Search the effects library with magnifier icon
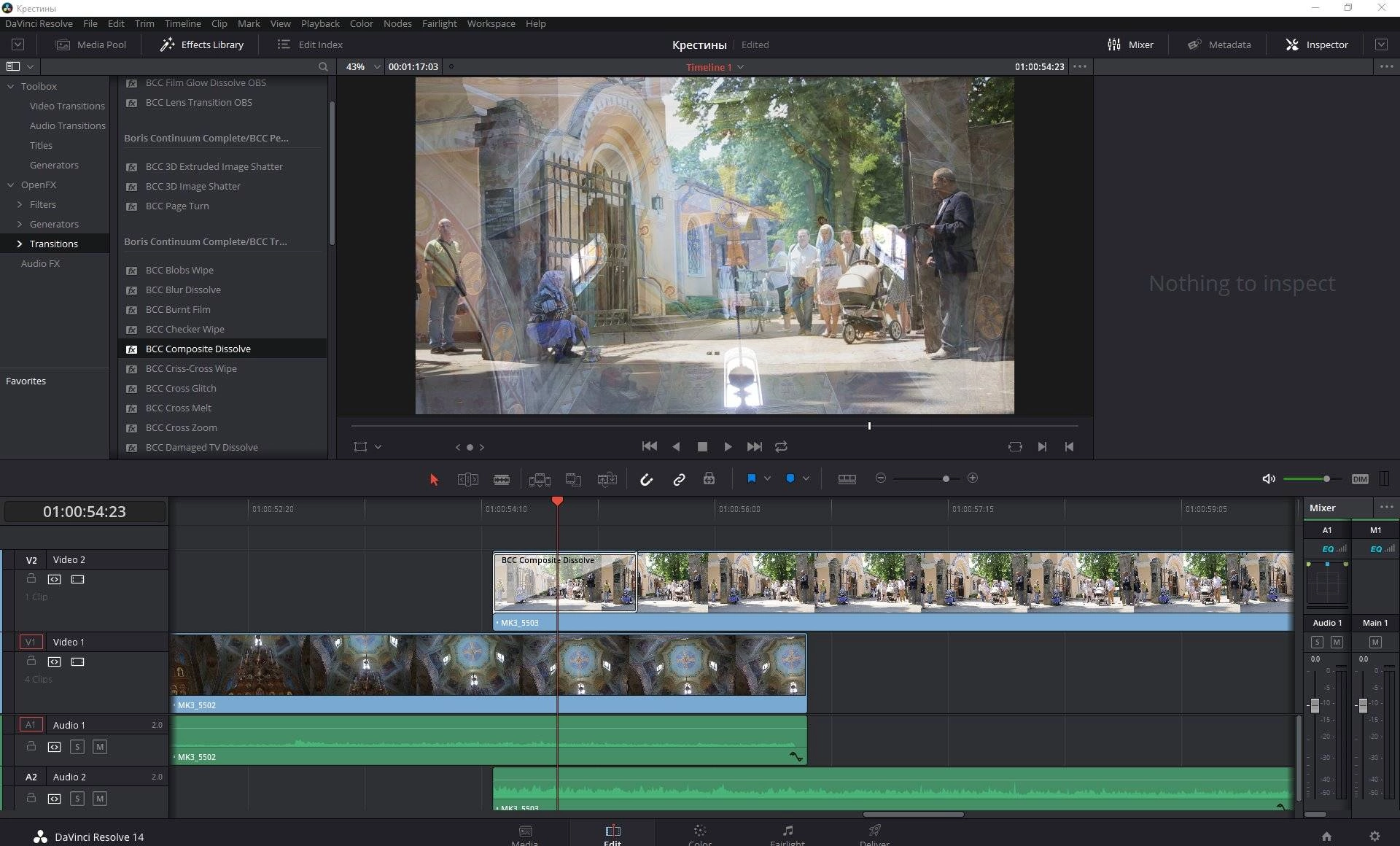1400x846 pixels. coord(323,66)
